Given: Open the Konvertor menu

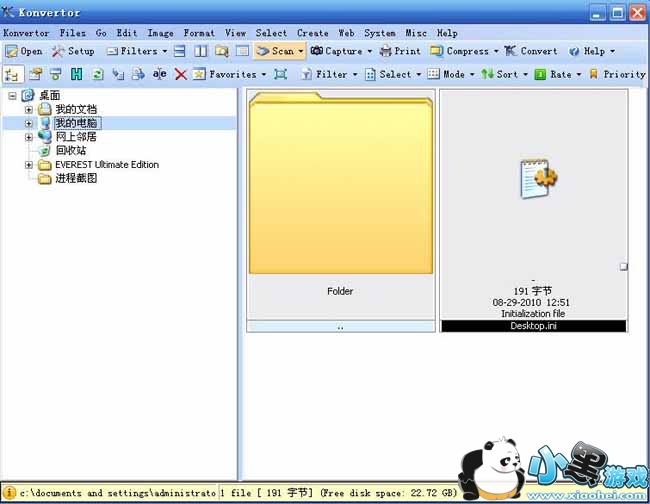Looking at the screenshot, I should [x=26, y=33].
